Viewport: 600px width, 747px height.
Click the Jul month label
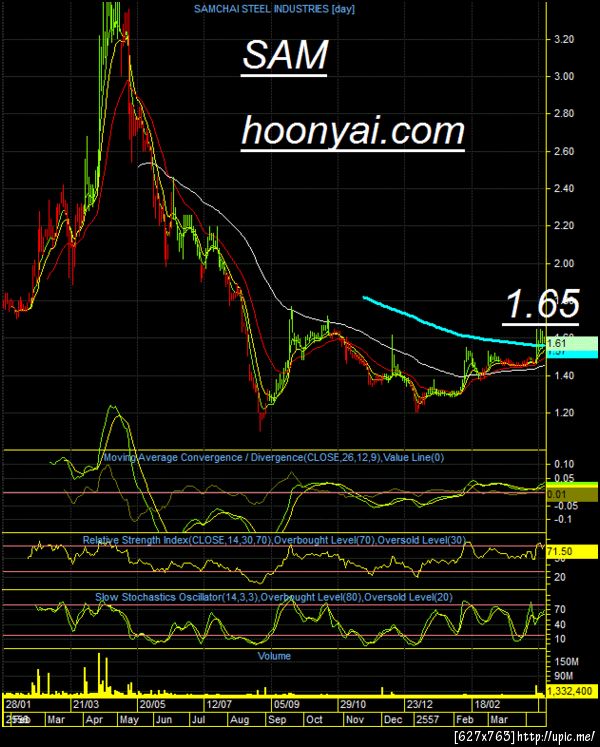198,719
